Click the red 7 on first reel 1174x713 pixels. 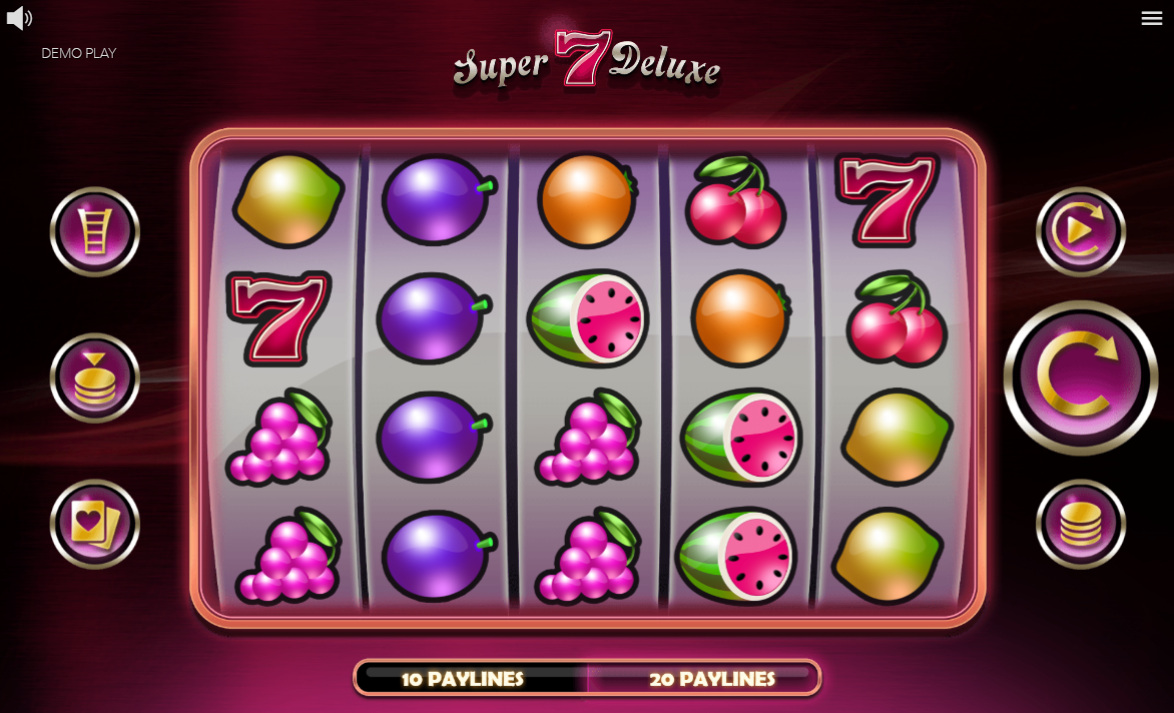pos(279,318)
